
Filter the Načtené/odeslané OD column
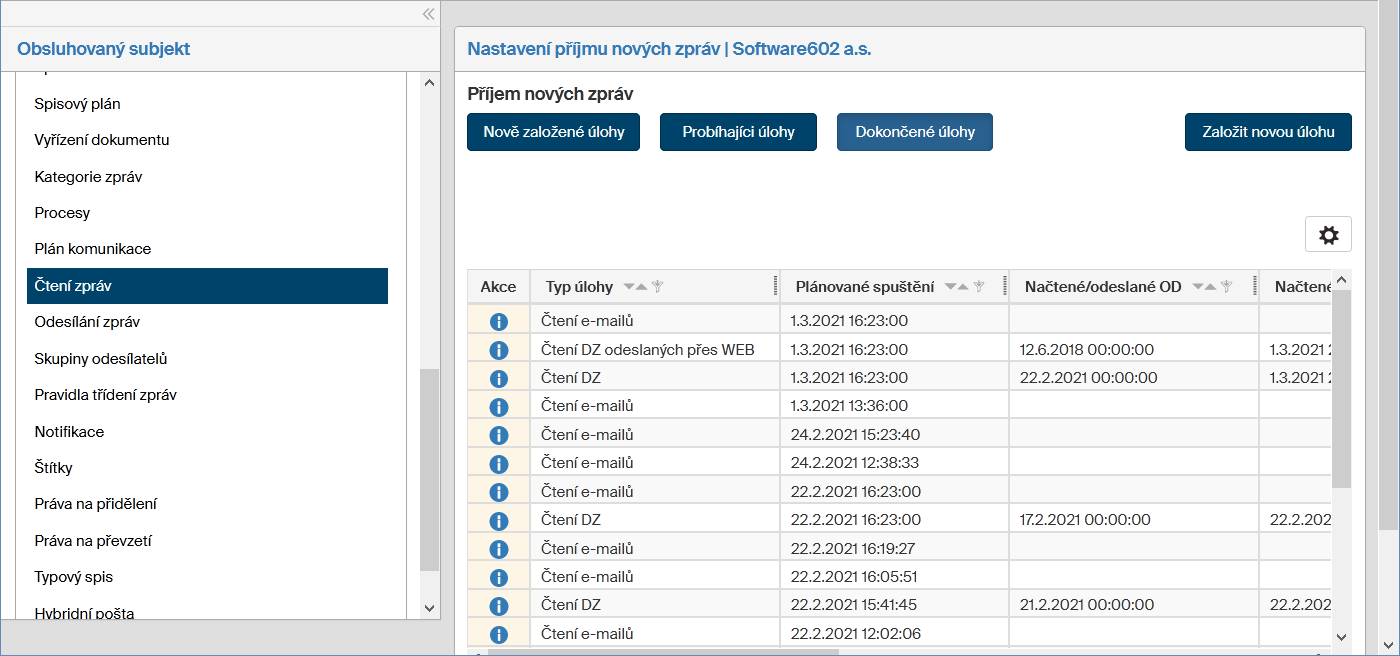point(1226,287)
